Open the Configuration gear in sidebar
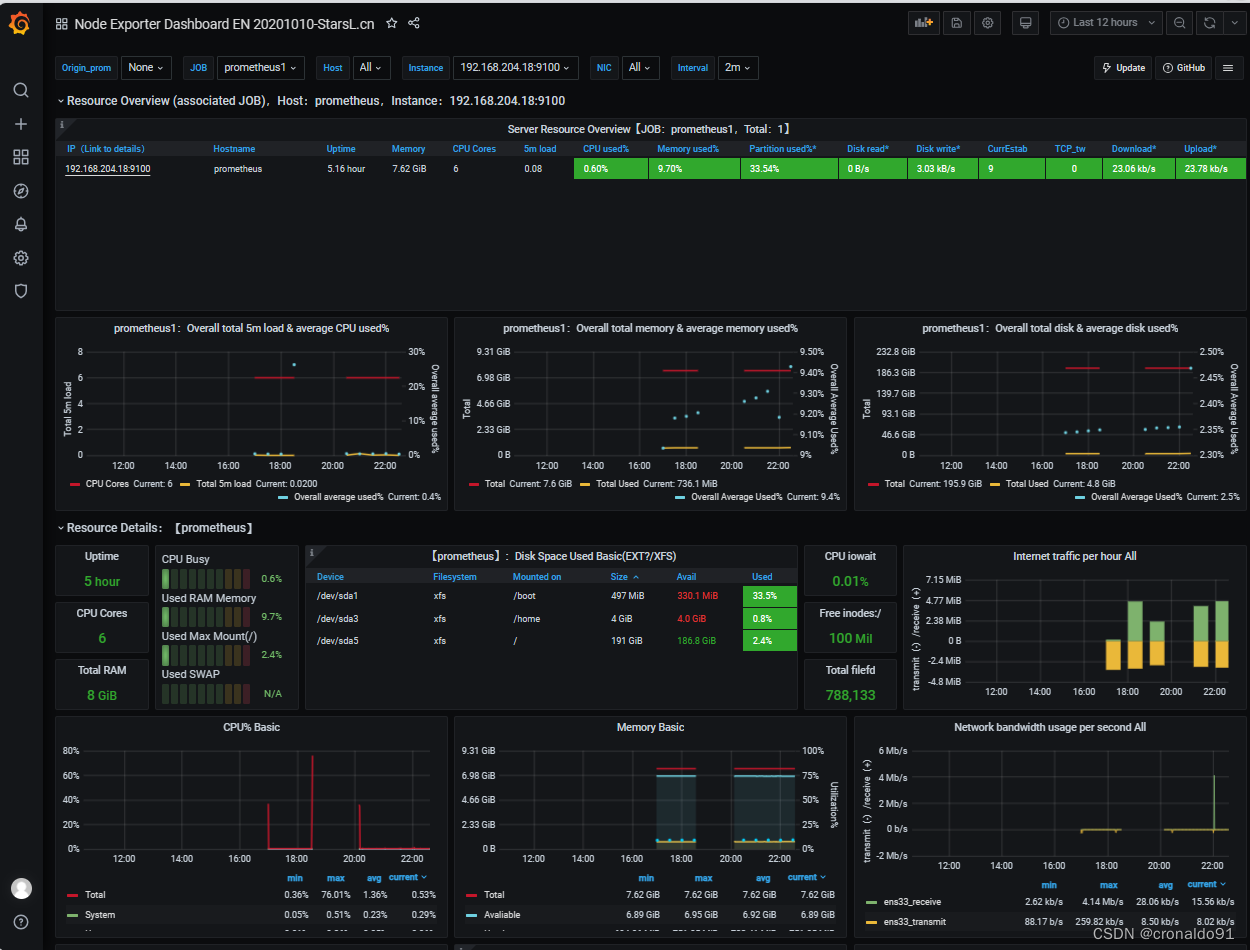 20,258
